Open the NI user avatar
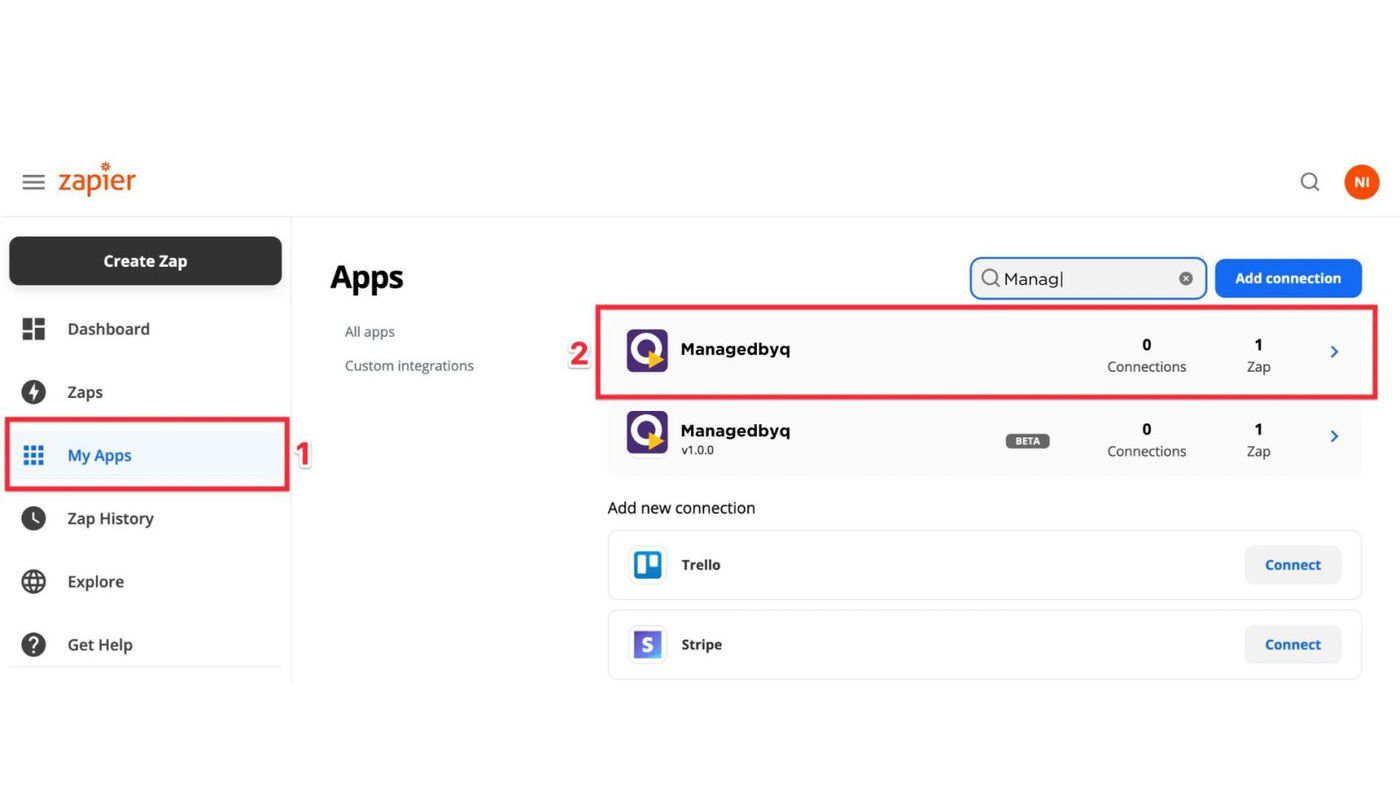The height and width of the screenshot is (787, 1400). pyautogui.click(x=1361, y=182)
